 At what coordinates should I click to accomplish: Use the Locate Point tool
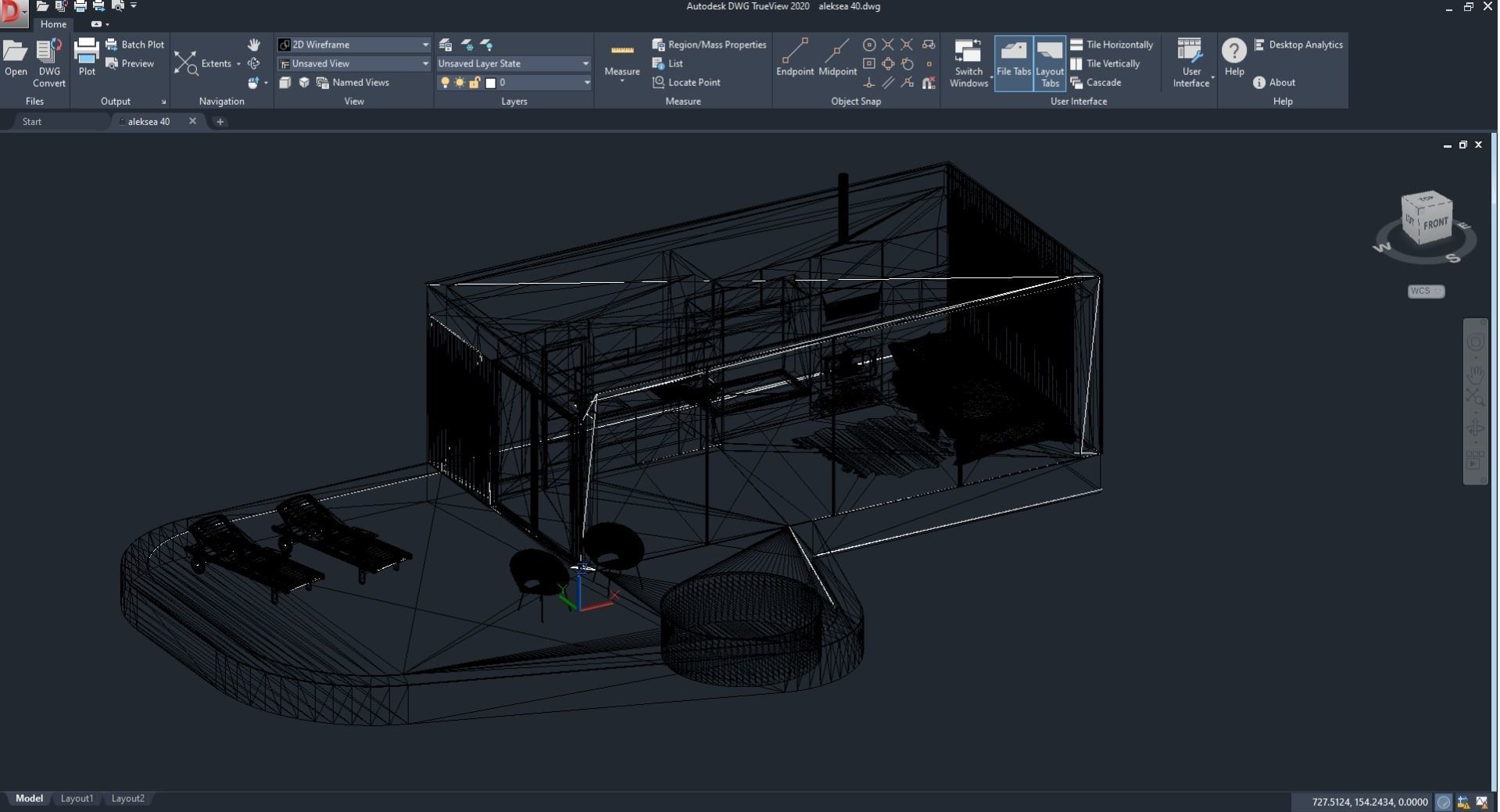pyautogui.click(x=686, y=82)
